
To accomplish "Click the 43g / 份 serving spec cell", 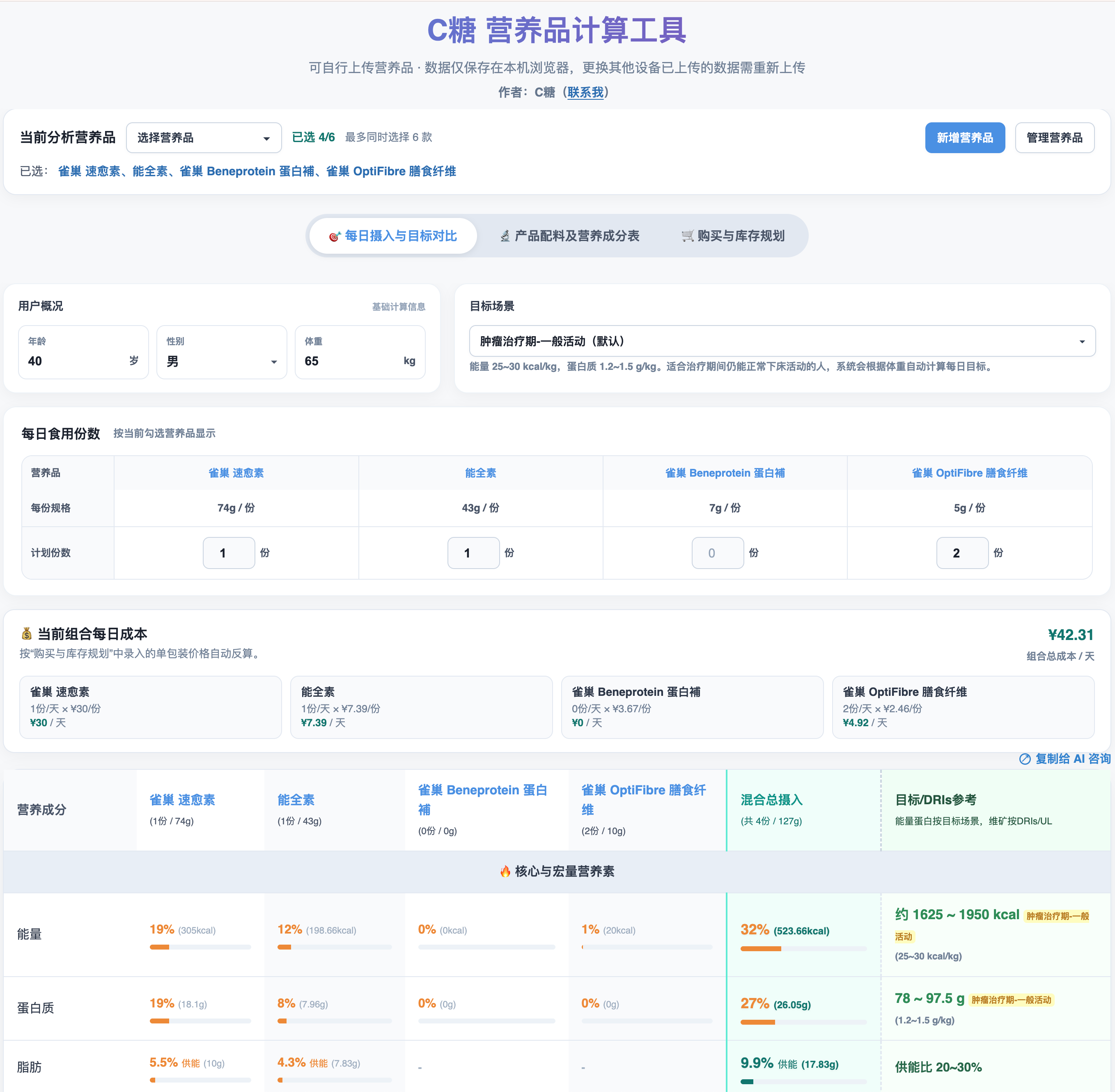I will [x=481, y=508].
